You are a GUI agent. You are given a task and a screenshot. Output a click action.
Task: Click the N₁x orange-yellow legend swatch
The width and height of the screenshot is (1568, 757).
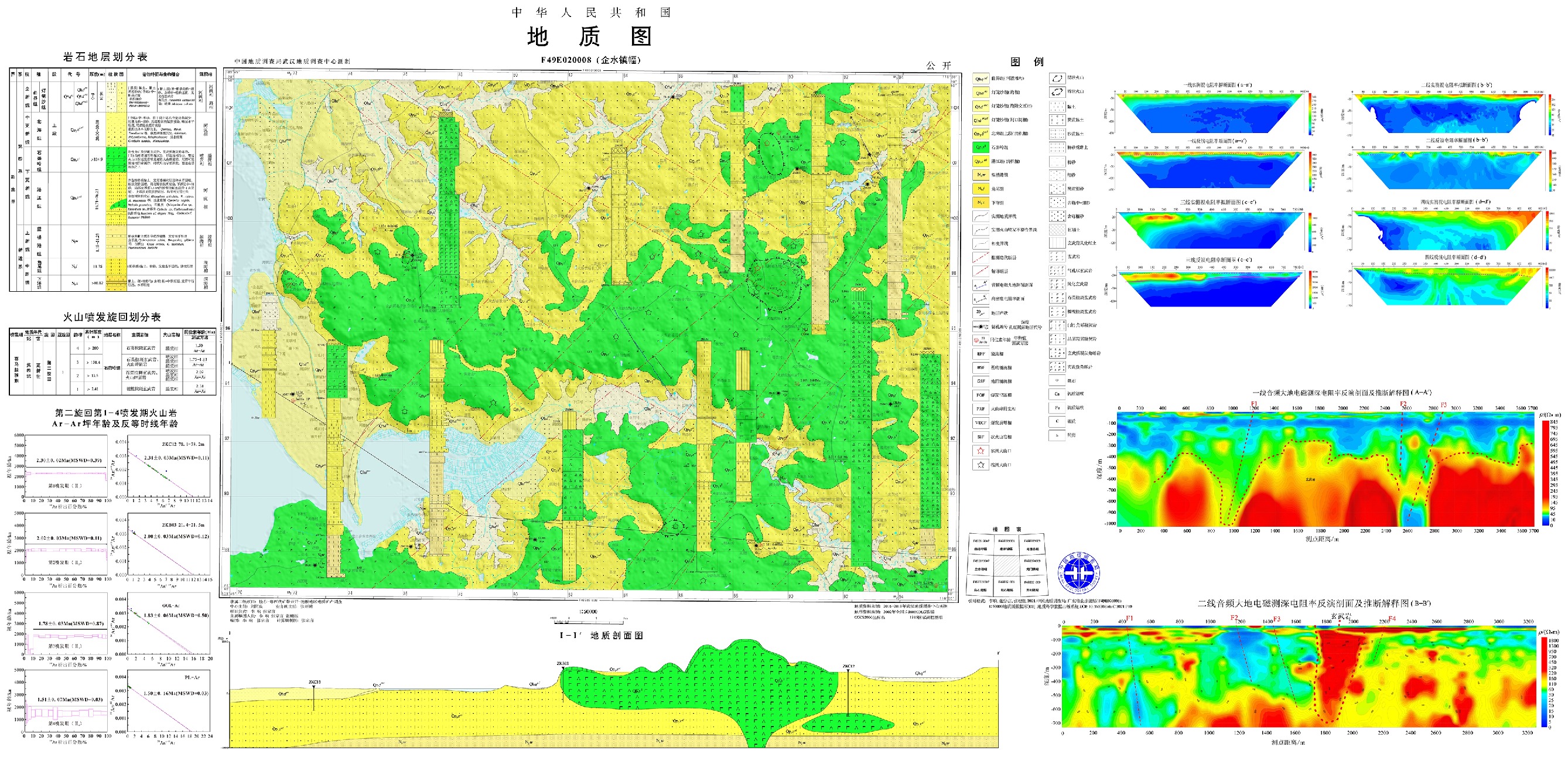pos(981,202)
